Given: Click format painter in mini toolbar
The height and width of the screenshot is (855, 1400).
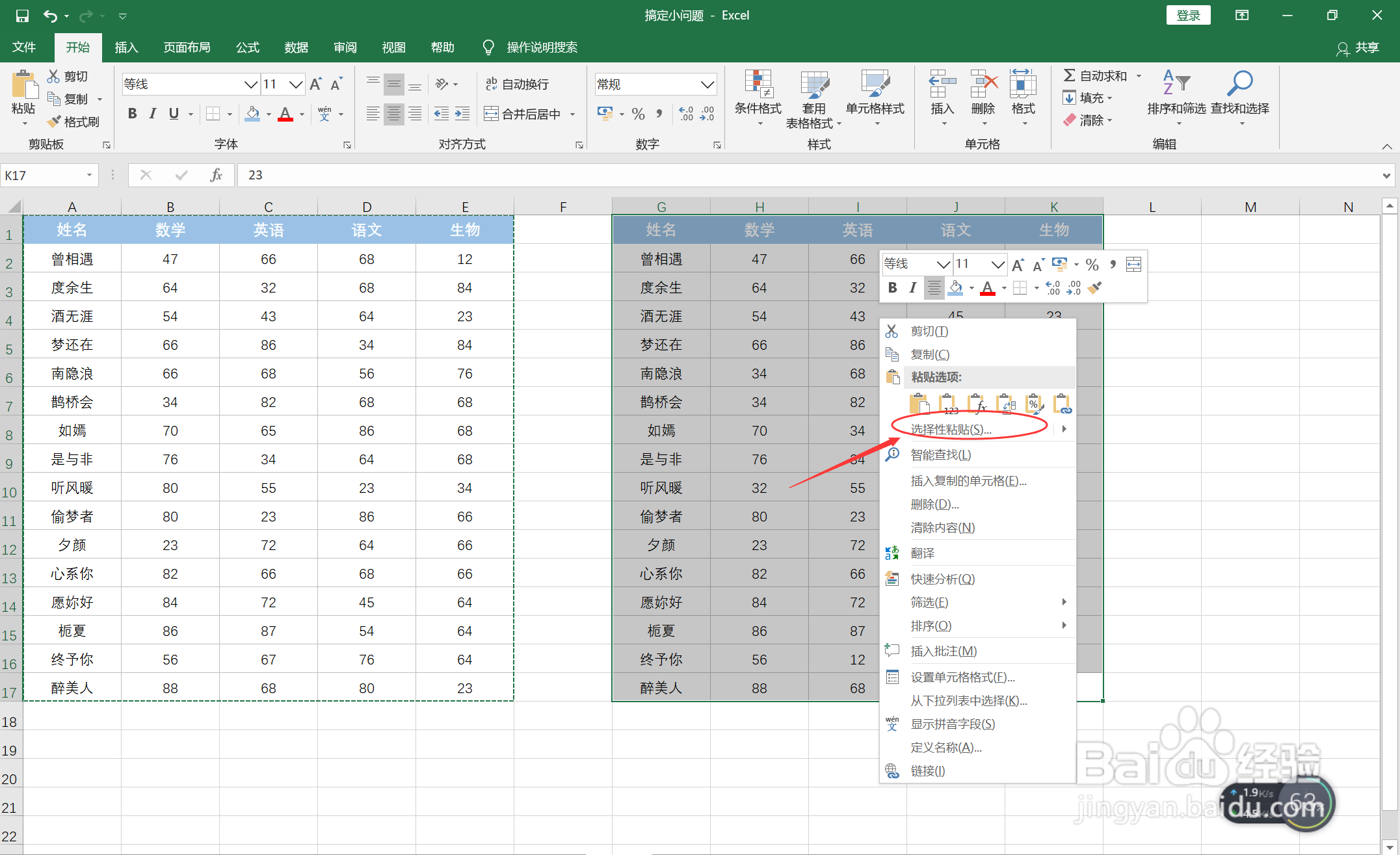Looking at the screenshot, I should 1095,287.
